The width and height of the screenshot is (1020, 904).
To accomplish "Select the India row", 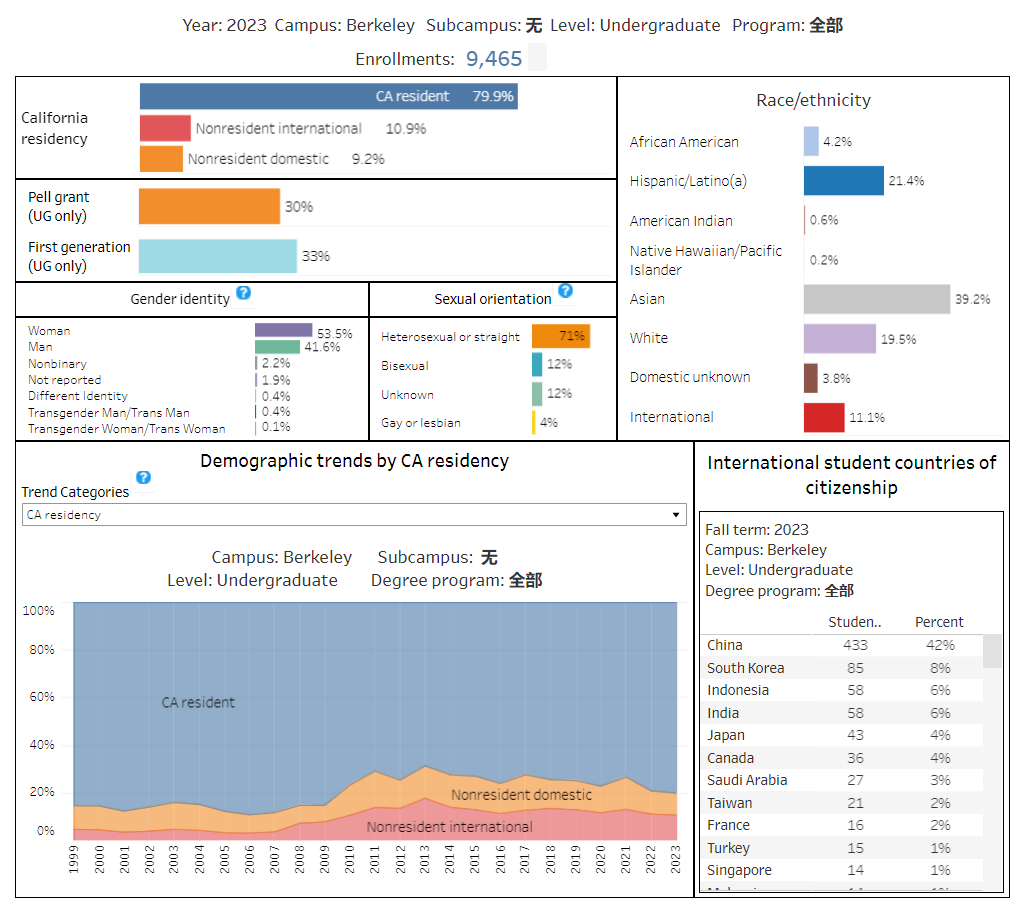I will (842, 713).
